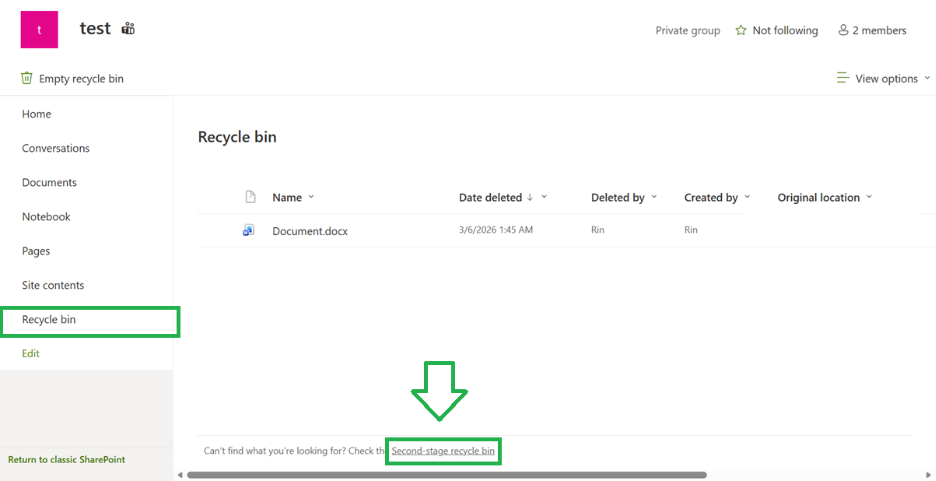Open the Name column dropdown

click(x=311, y=198)
